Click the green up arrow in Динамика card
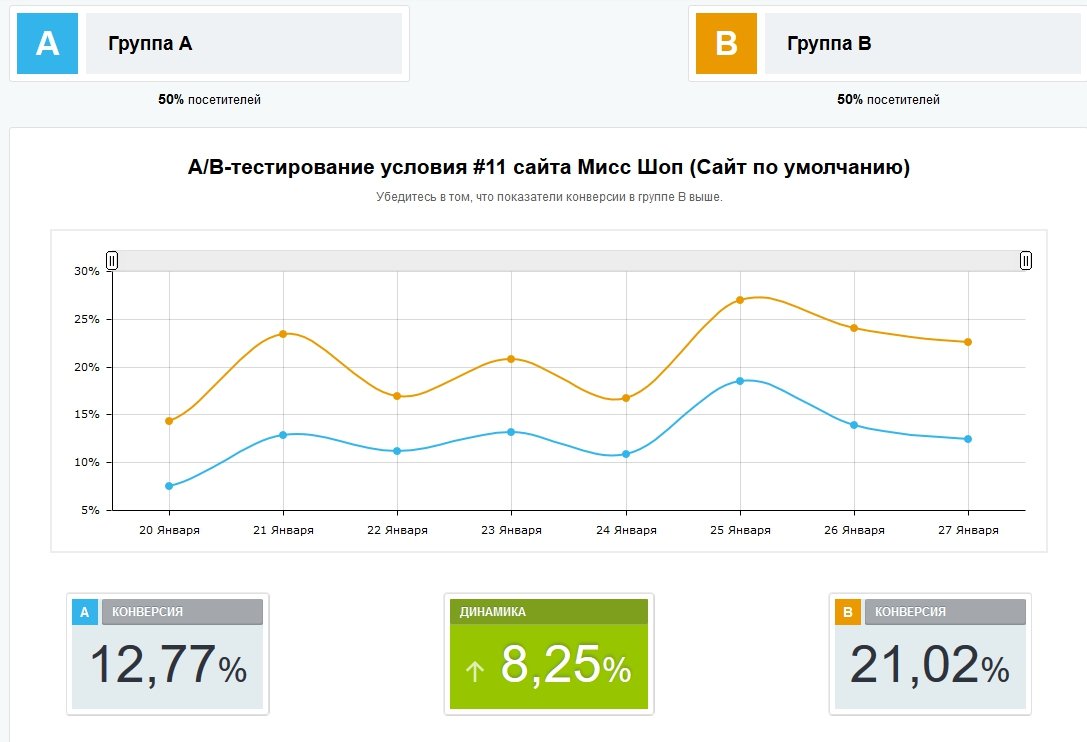 coord(474,671)
